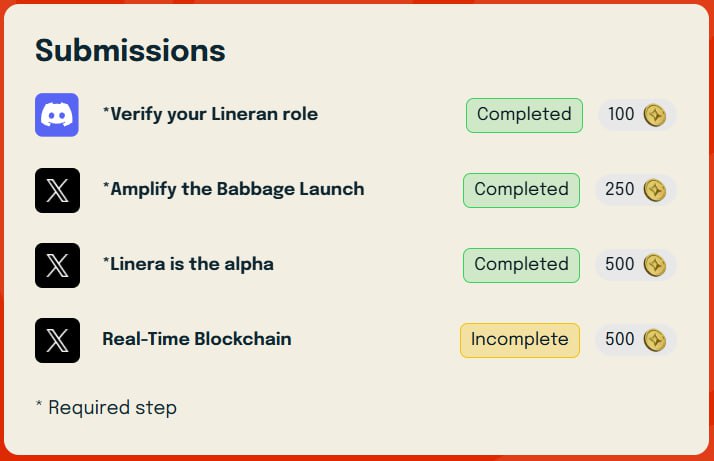Click the Required step footnote

pos(106,407)
